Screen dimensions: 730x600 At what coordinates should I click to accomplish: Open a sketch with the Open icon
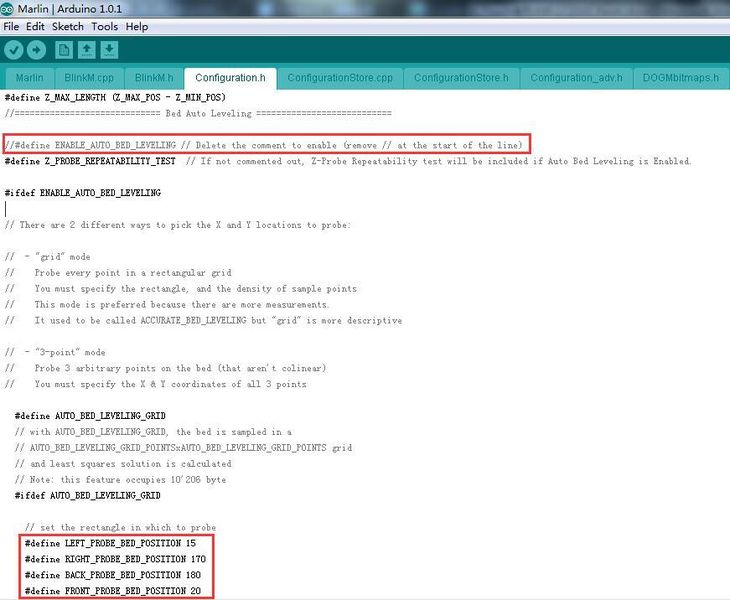click(87, 50)
